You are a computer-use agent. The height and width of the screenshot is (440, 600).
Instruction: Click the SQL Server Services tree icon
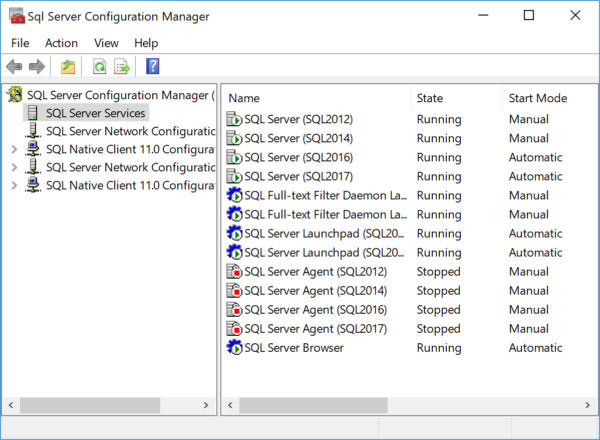(x=33, y=113)
